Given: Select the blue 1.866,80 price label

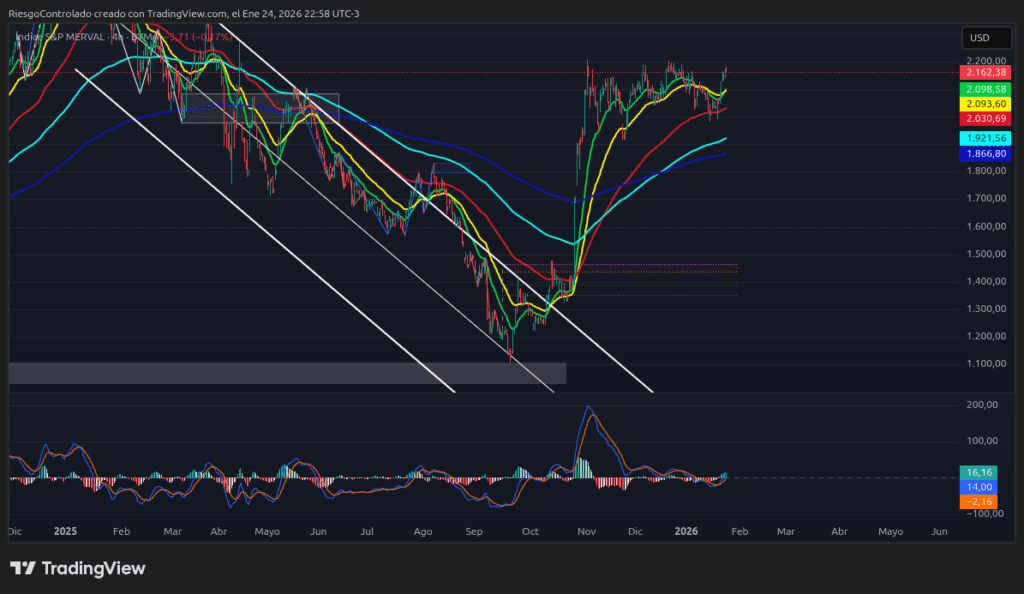Looking at the screenshot, I should [984, 154].
